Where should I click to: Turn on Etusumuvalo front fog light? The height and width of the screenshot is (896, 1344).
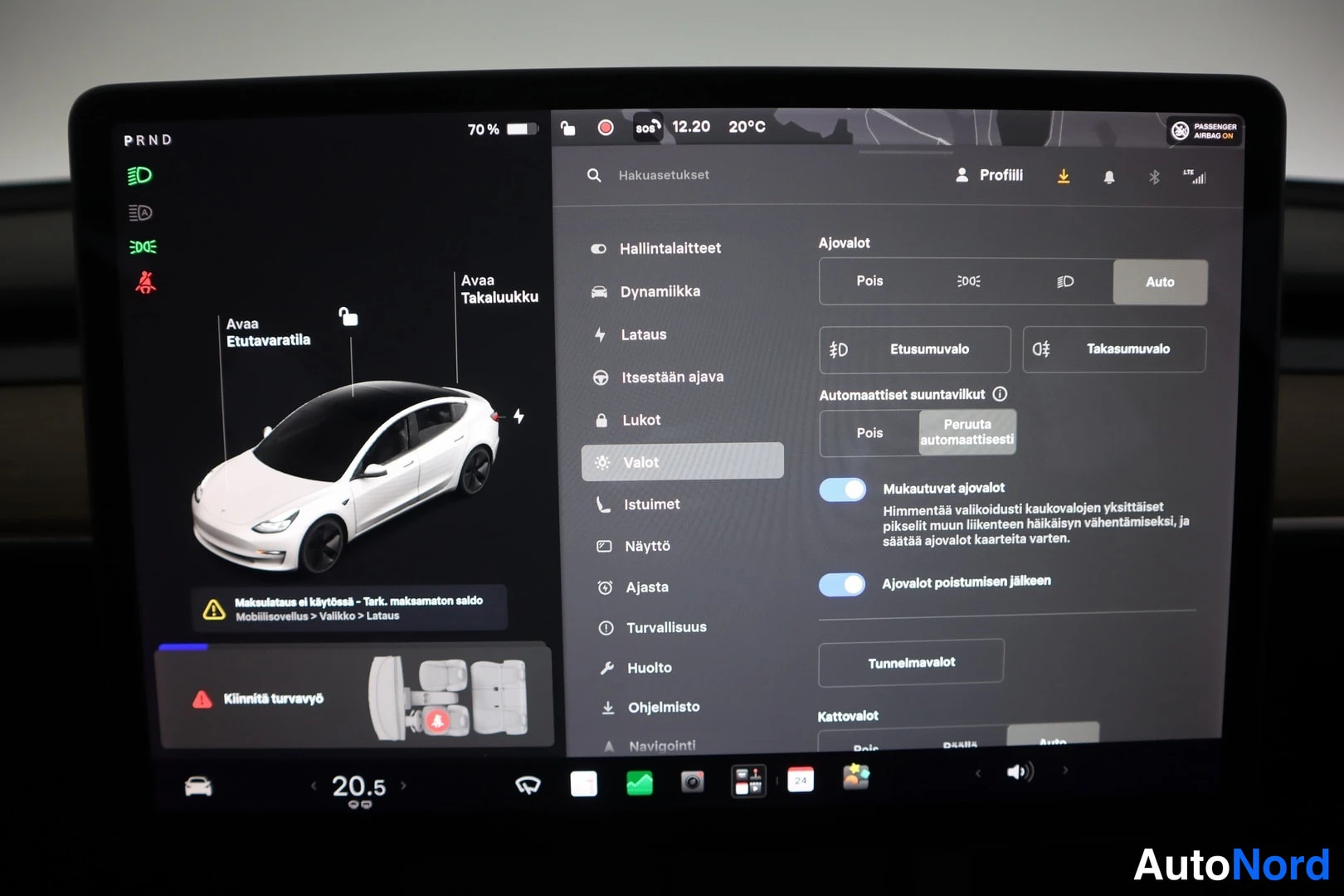pyautogui.click(x=915, y=349)
